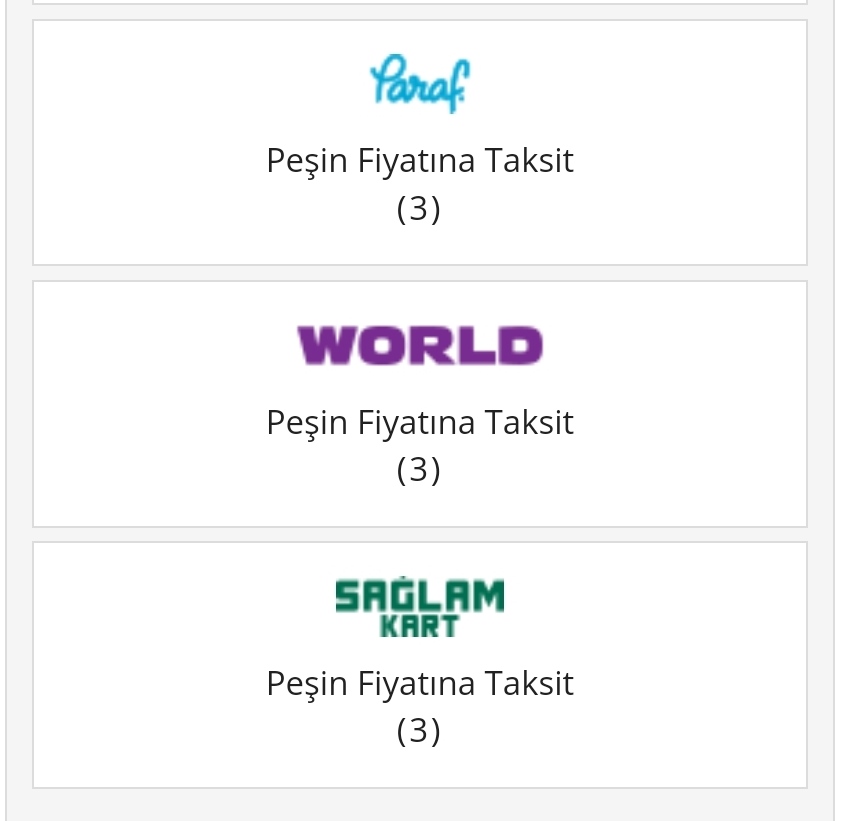Click the partially visible card above Paraf
Screen dimensions: 847x821
(x=420, y=2)
